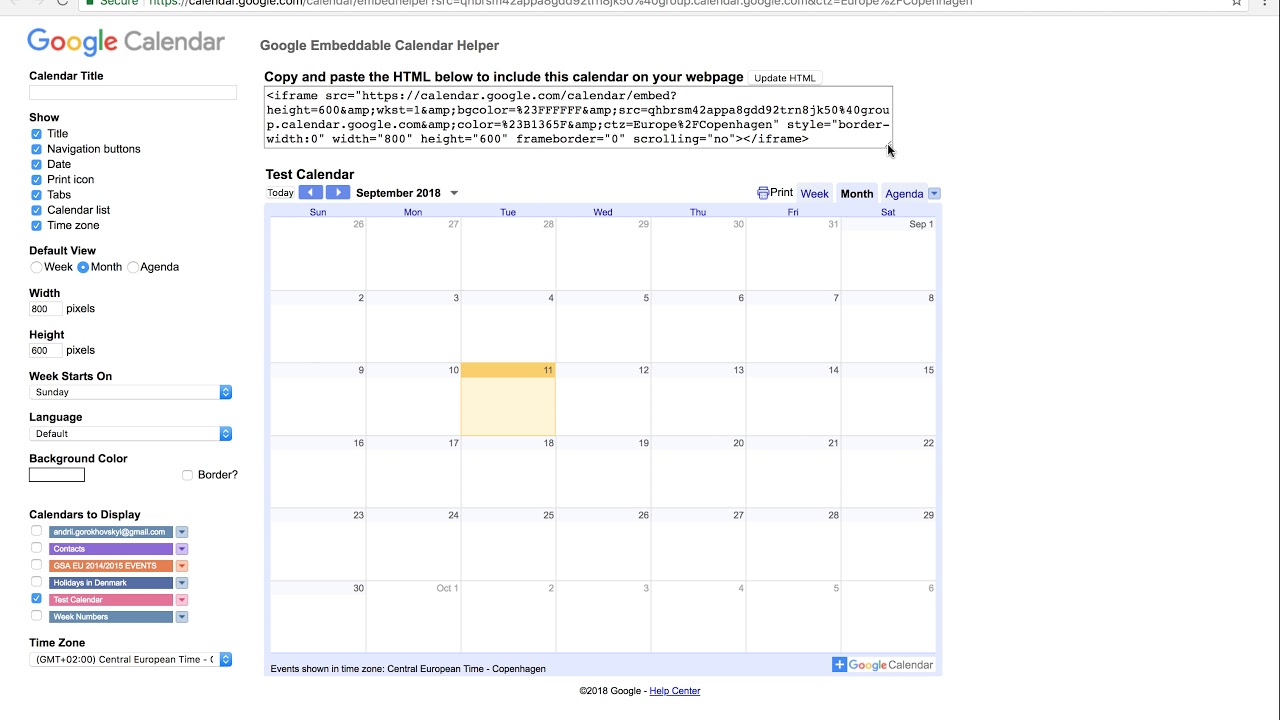This screenshot has height=720, width=1280.
Task: Click the Calendar Title input field
Action: point(133,92)
